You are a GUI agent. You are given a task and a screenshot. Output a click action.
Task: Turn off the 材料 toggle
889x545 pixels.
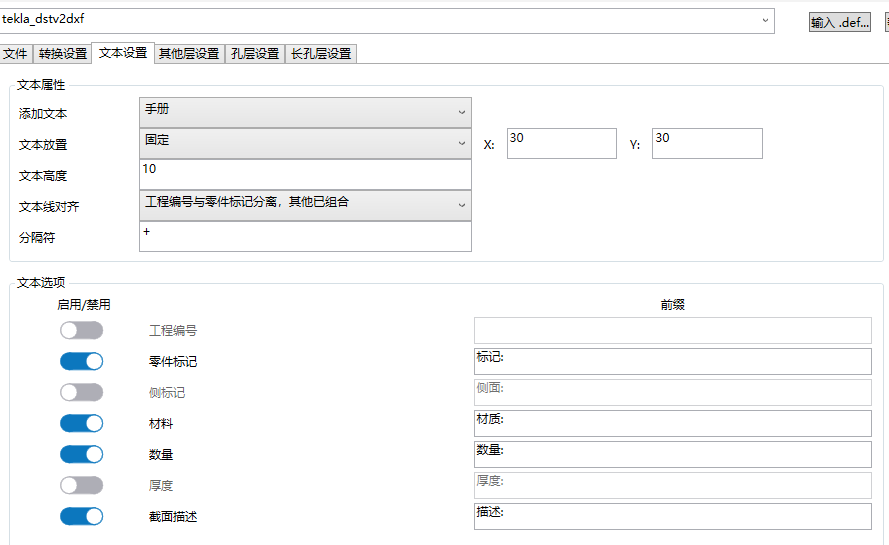pyautogui.click(x=81, y=423)
